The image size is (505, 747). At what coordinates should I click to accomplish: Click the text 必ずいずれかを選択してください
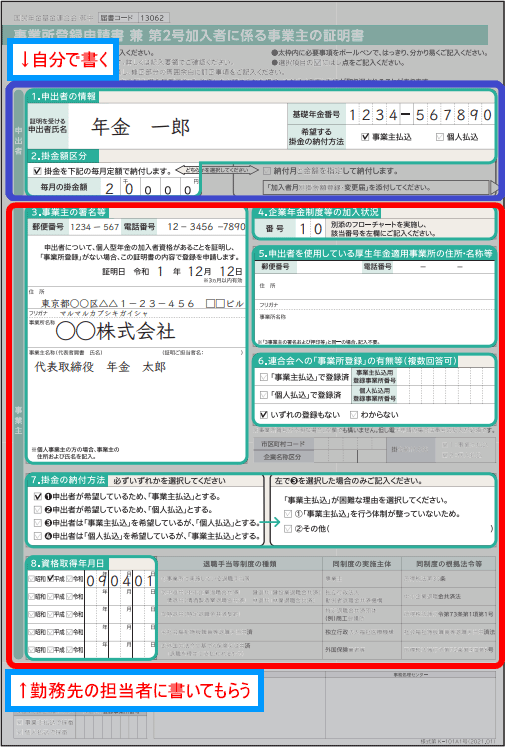pyautogui.click(x=170, y=481)
